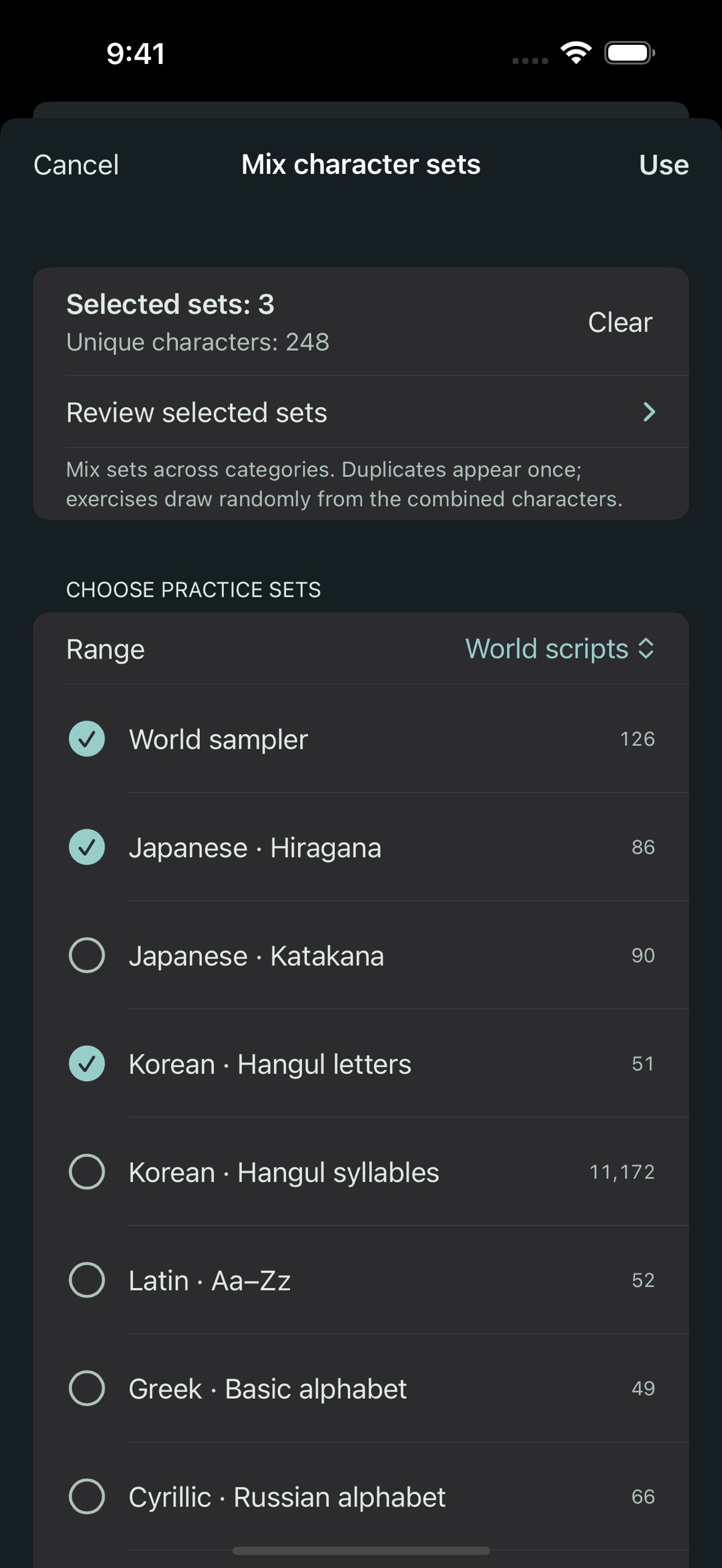Select Greek · Basic alphabet circle
722x1568 pixels.
pos(86,1389)
